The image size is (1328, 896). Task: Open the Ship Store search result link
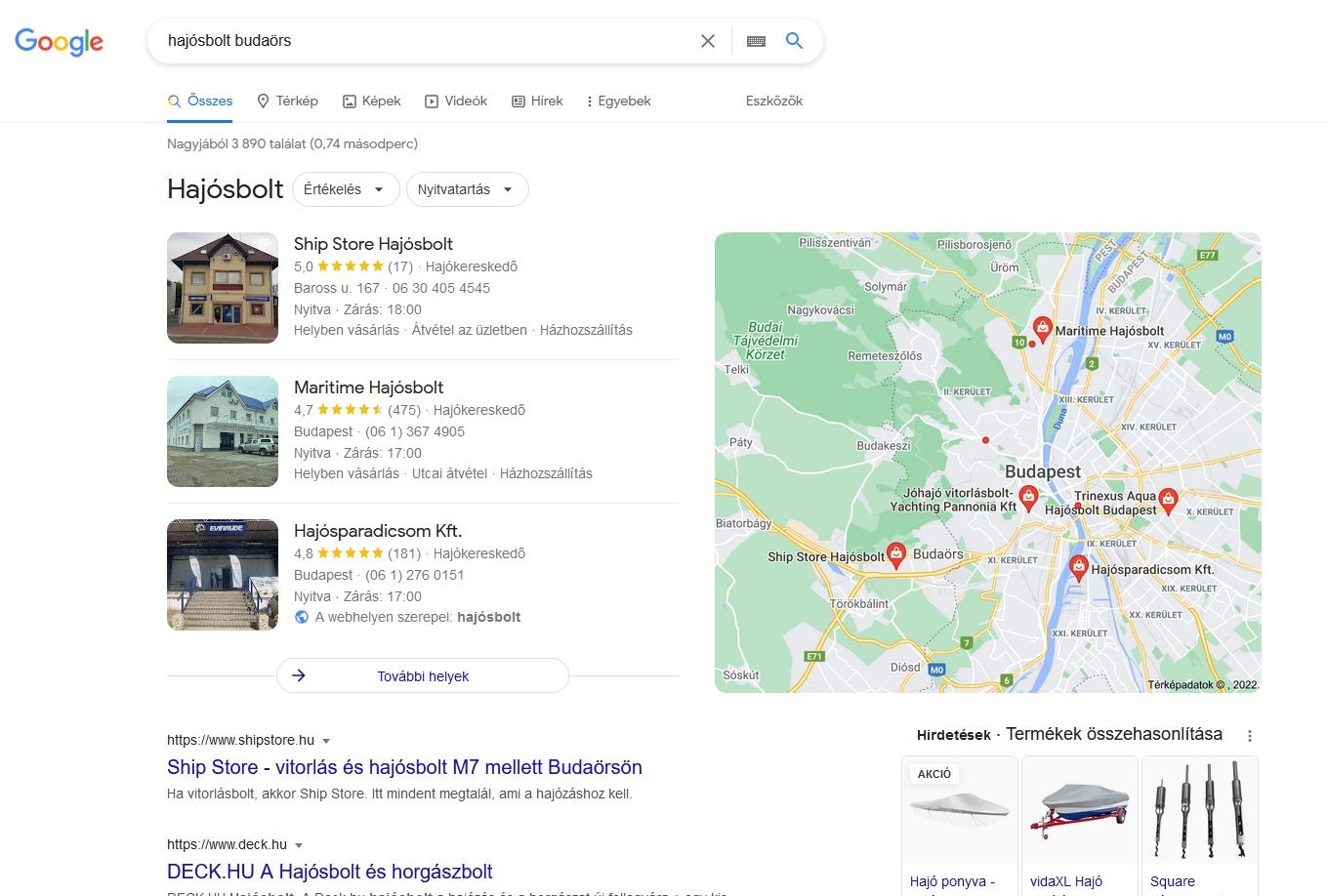coord(404,767)
